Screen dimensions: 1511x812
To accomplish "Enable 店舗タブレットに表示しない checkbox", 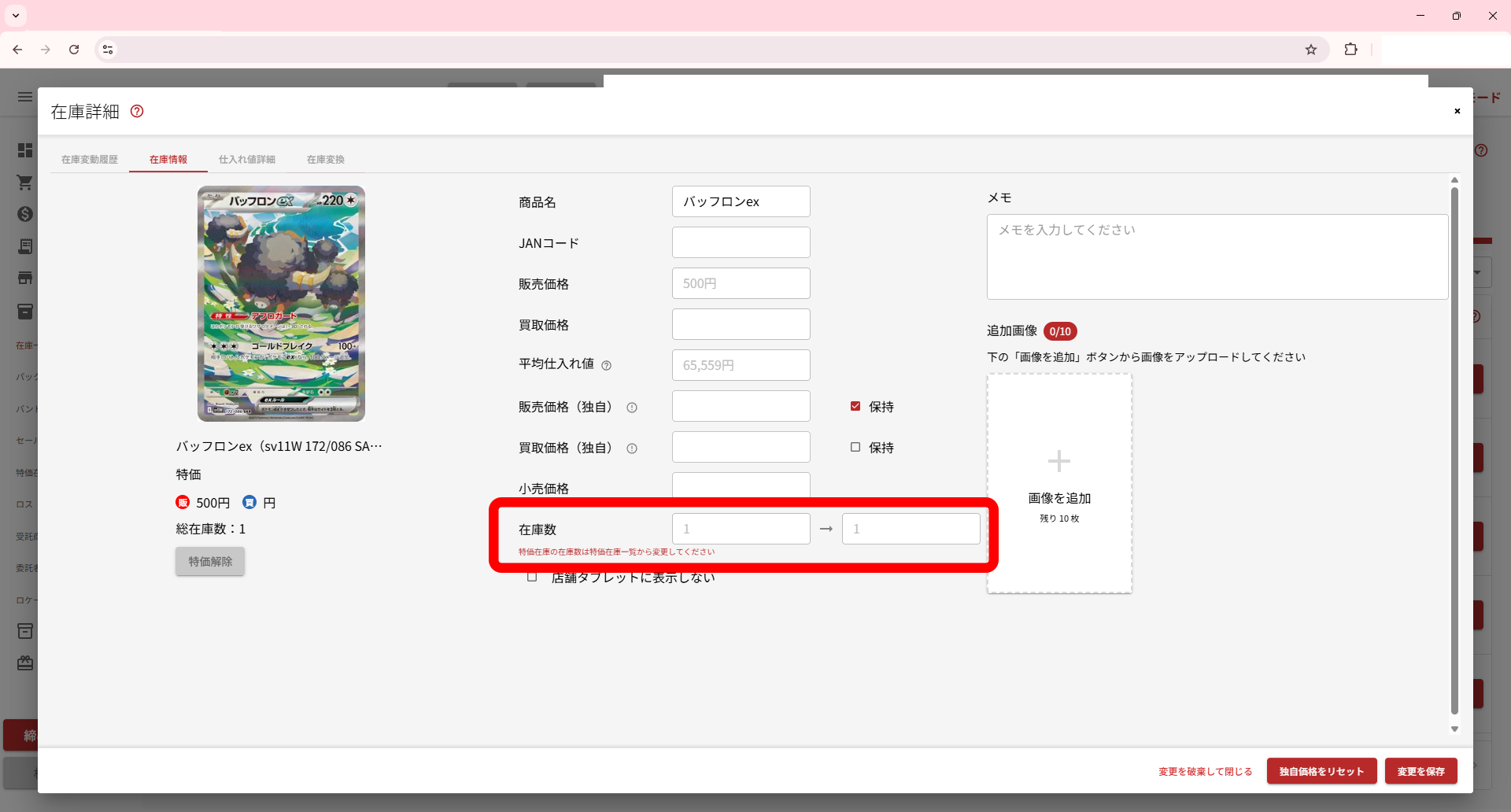I will click(x=532, y=578).
